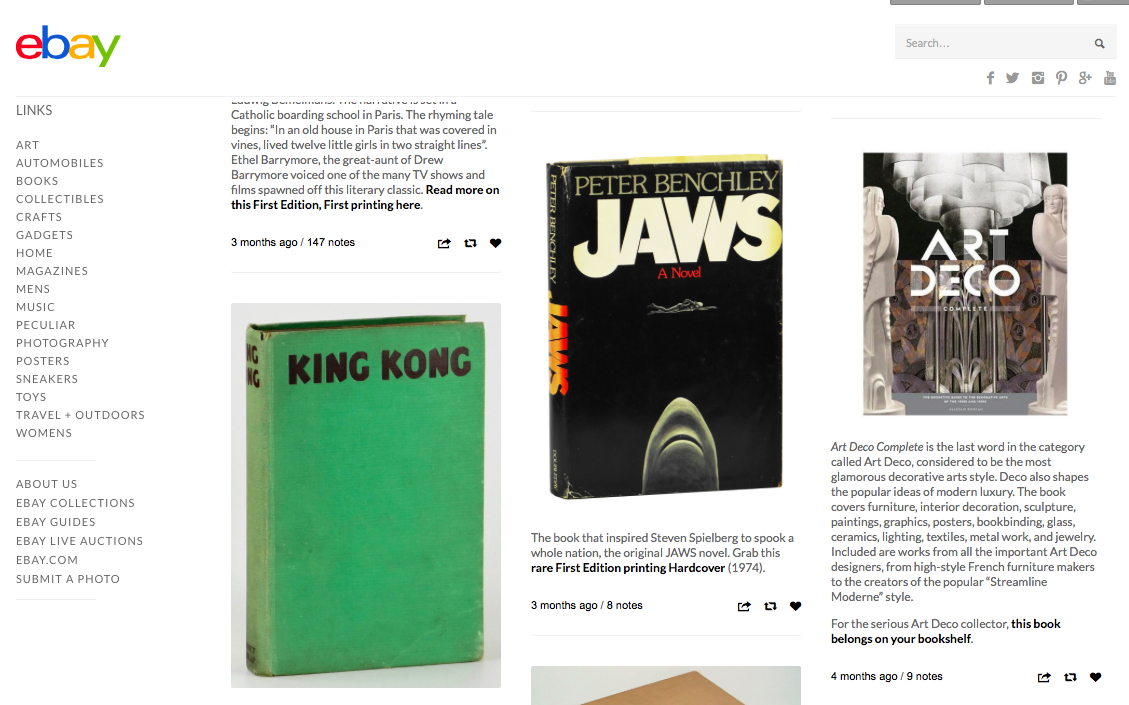Visit the Instagram camera icon

click(1038, 78)
